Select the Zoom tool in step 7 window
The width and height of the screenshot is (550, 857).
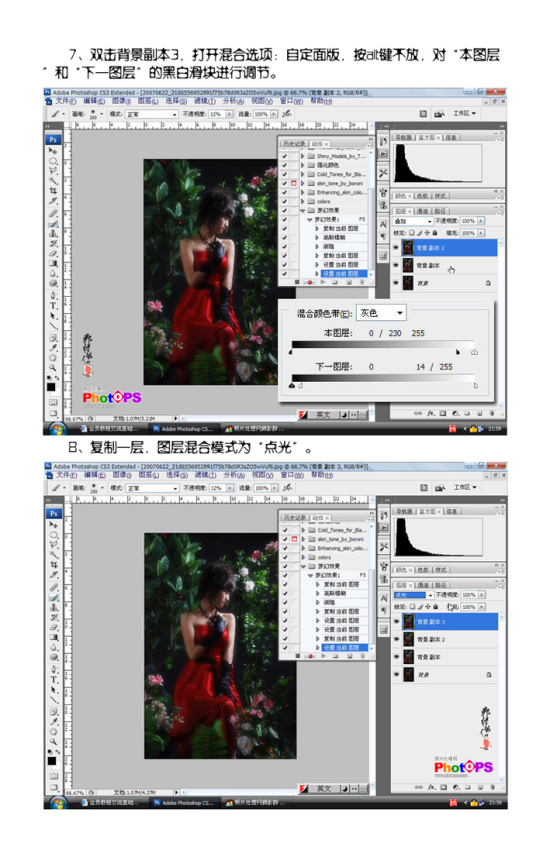point(53,368)
